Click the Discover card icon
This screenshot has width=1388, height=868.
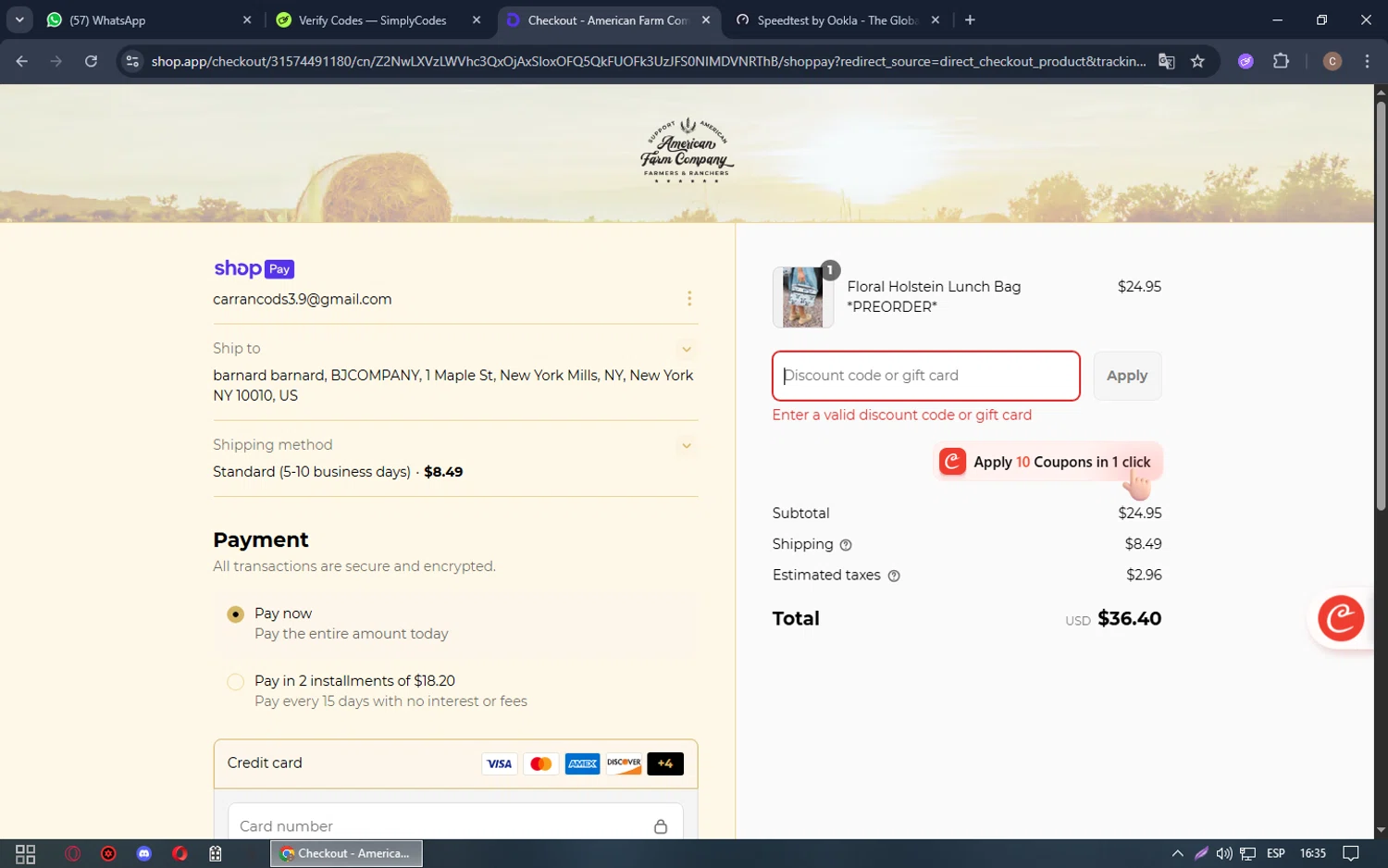click(624, 763)
